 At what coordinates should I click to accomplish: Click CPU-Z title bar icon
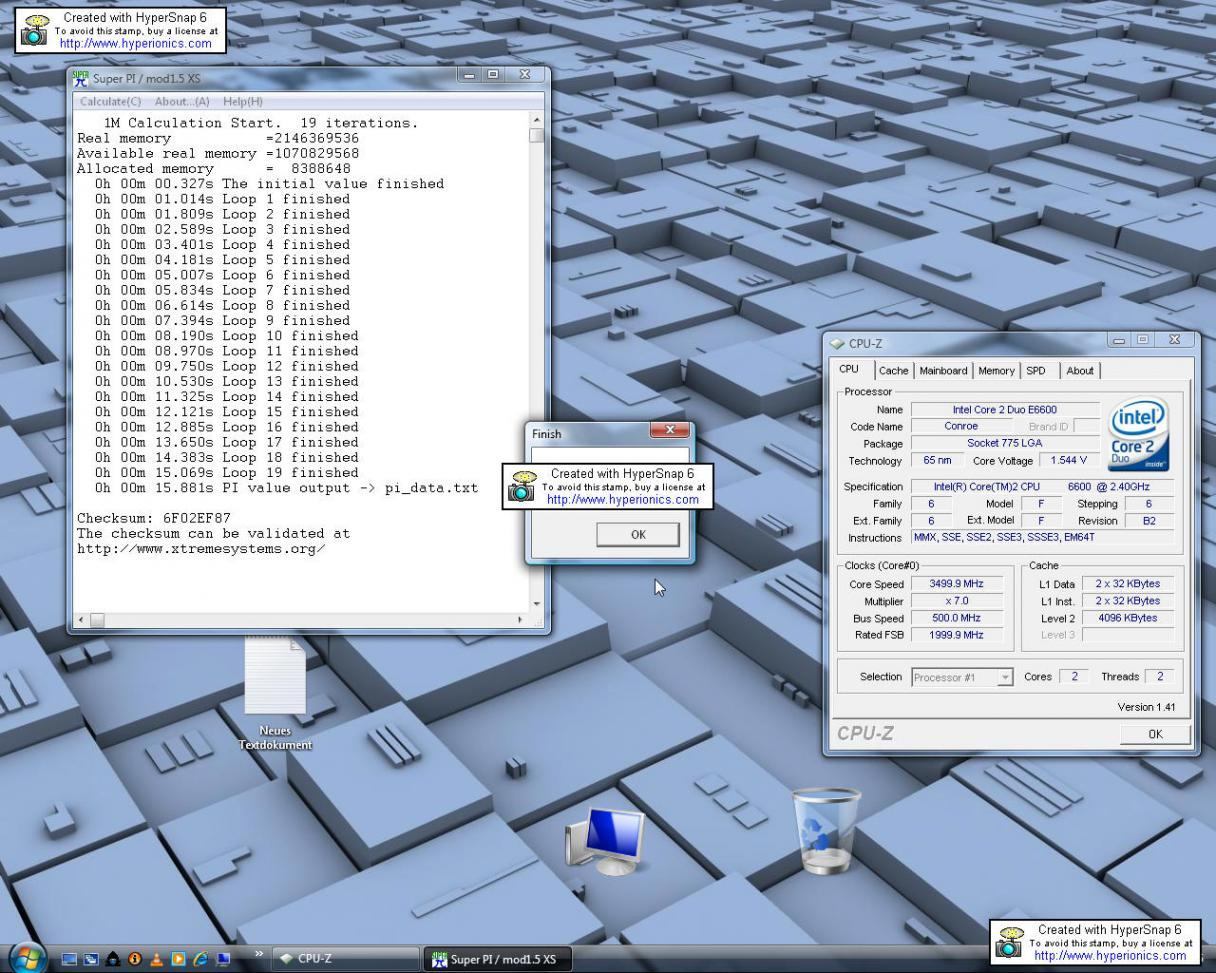pos(837,344)
